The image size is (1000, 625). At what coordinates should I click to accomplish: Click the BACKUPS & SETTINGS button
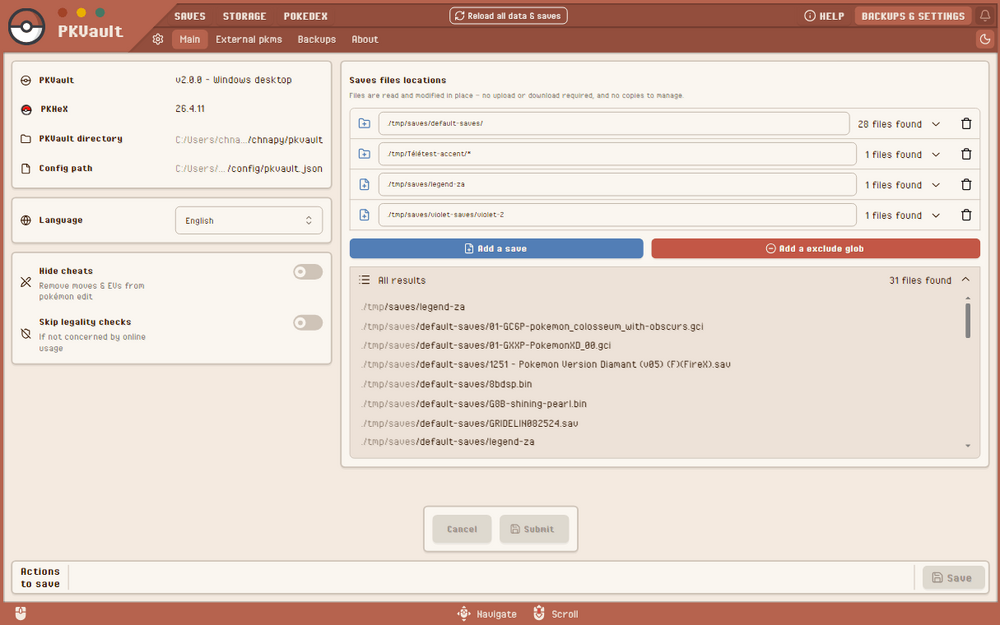click(913, 16)
